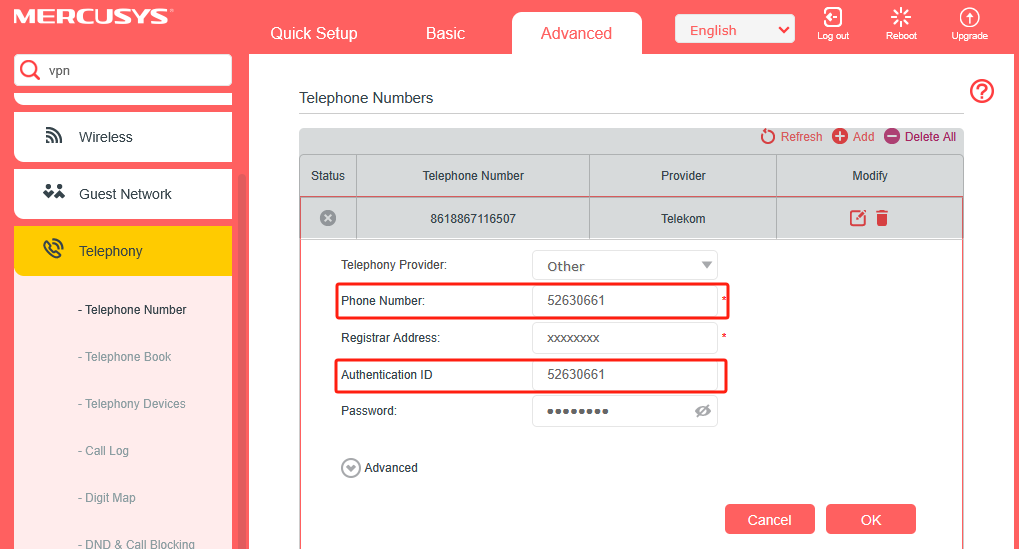This screenshot has width=1019, height=549.
Task: Click the Phone Number input field
Action: pos(625,300)
